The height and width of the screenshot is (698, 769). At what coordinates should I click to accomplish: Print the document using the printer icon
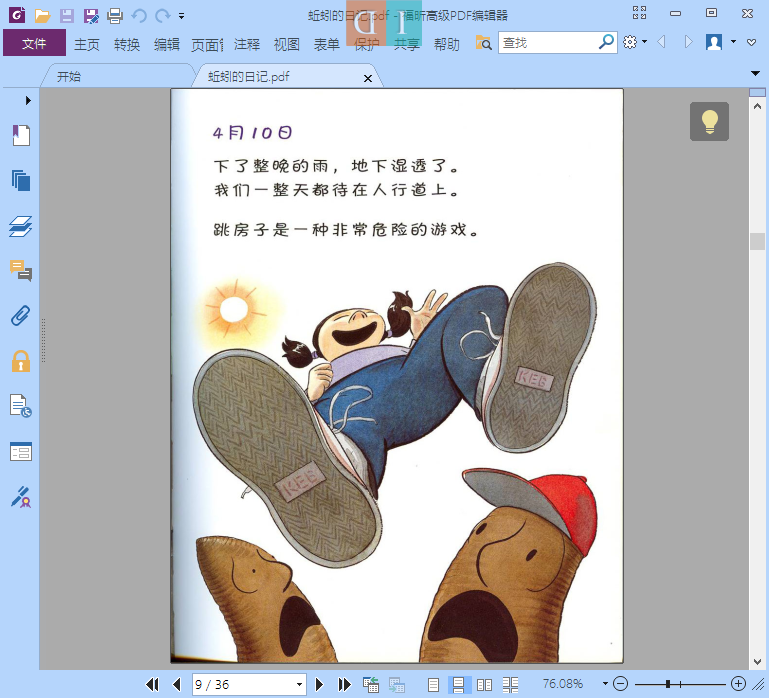tap(115, 16)
